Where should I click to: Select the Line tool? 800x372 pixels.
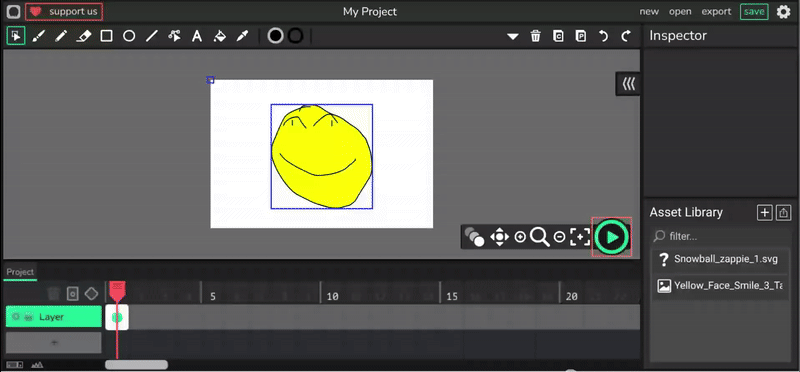pyautogui.click(x=152, y=36)
